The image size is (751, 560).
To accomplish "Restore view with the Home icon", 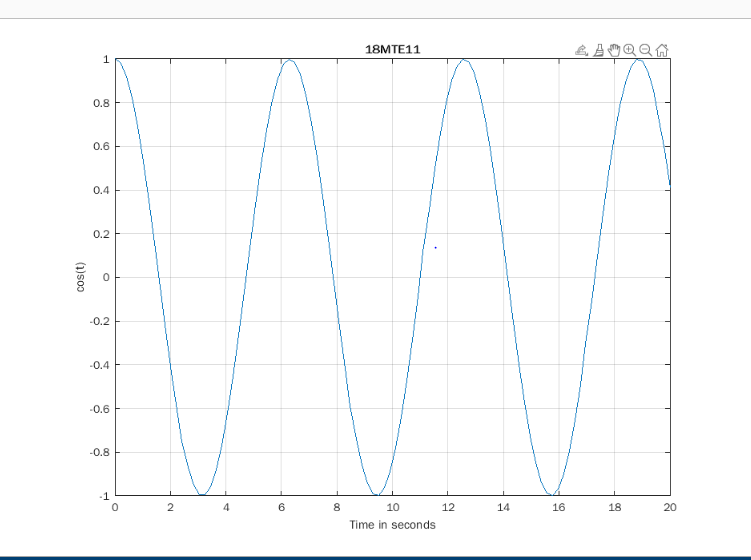I will click(662, 50).
